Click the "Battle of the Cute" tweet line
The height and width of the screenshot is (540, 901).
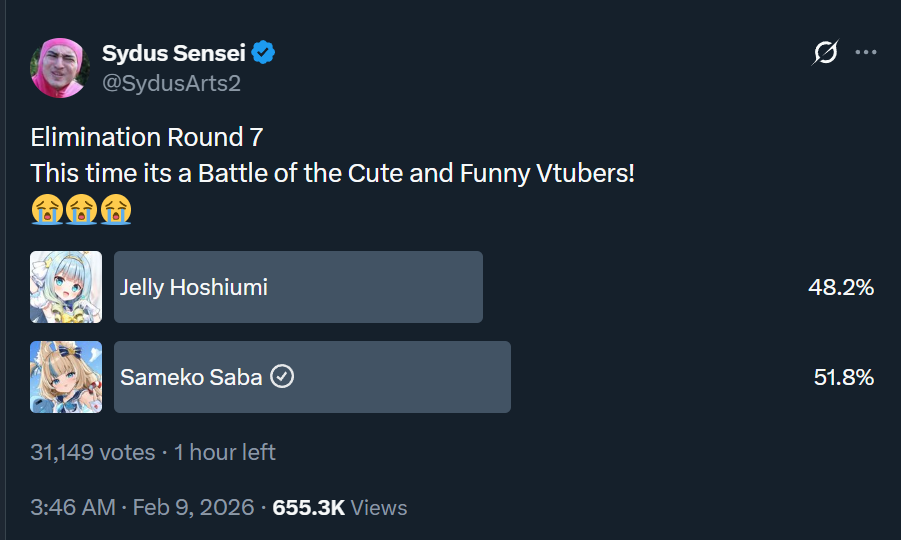pyautogui.click(x=332, y=173)
